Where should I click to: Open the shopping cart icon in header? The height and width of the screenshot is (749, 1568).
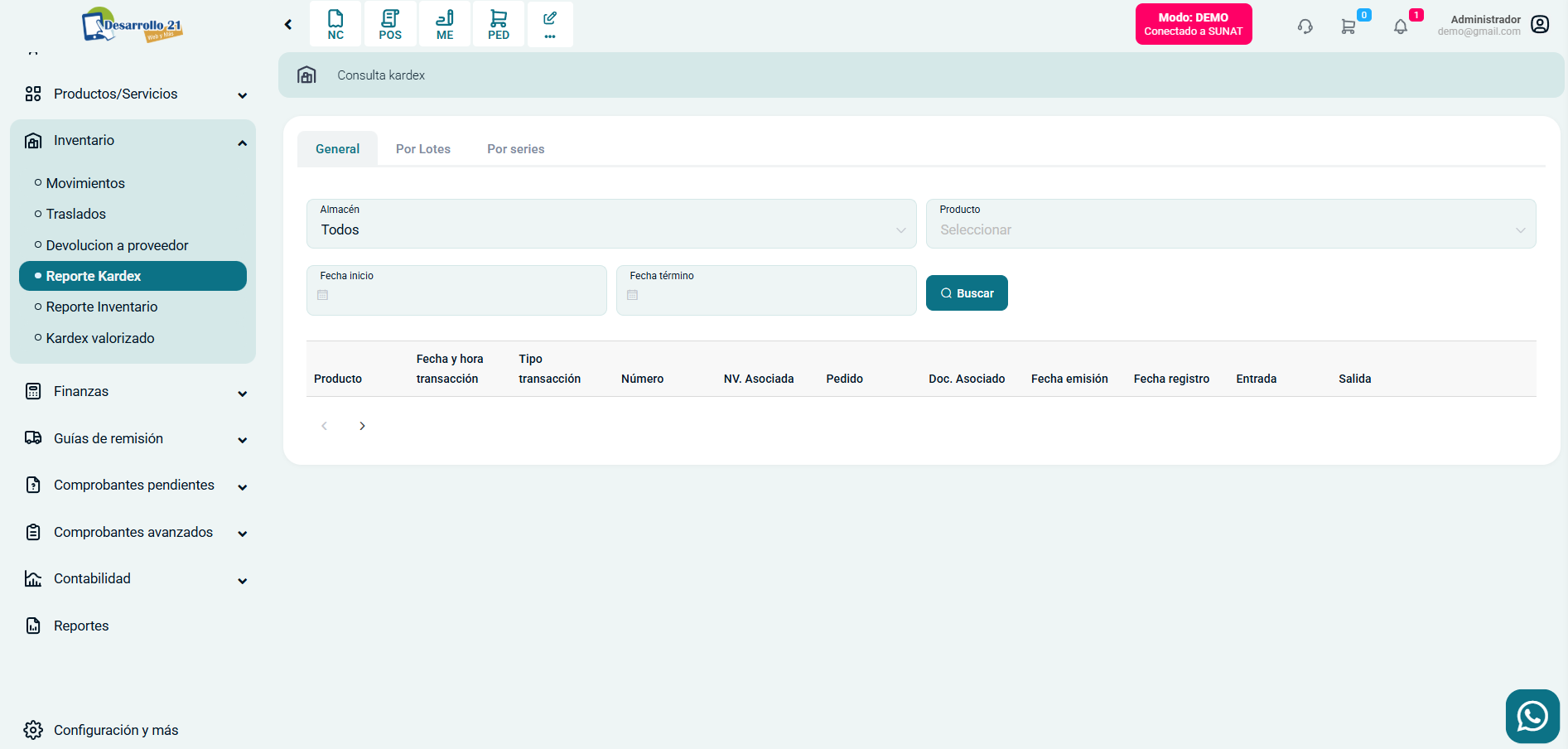[x=1348, y=27]
